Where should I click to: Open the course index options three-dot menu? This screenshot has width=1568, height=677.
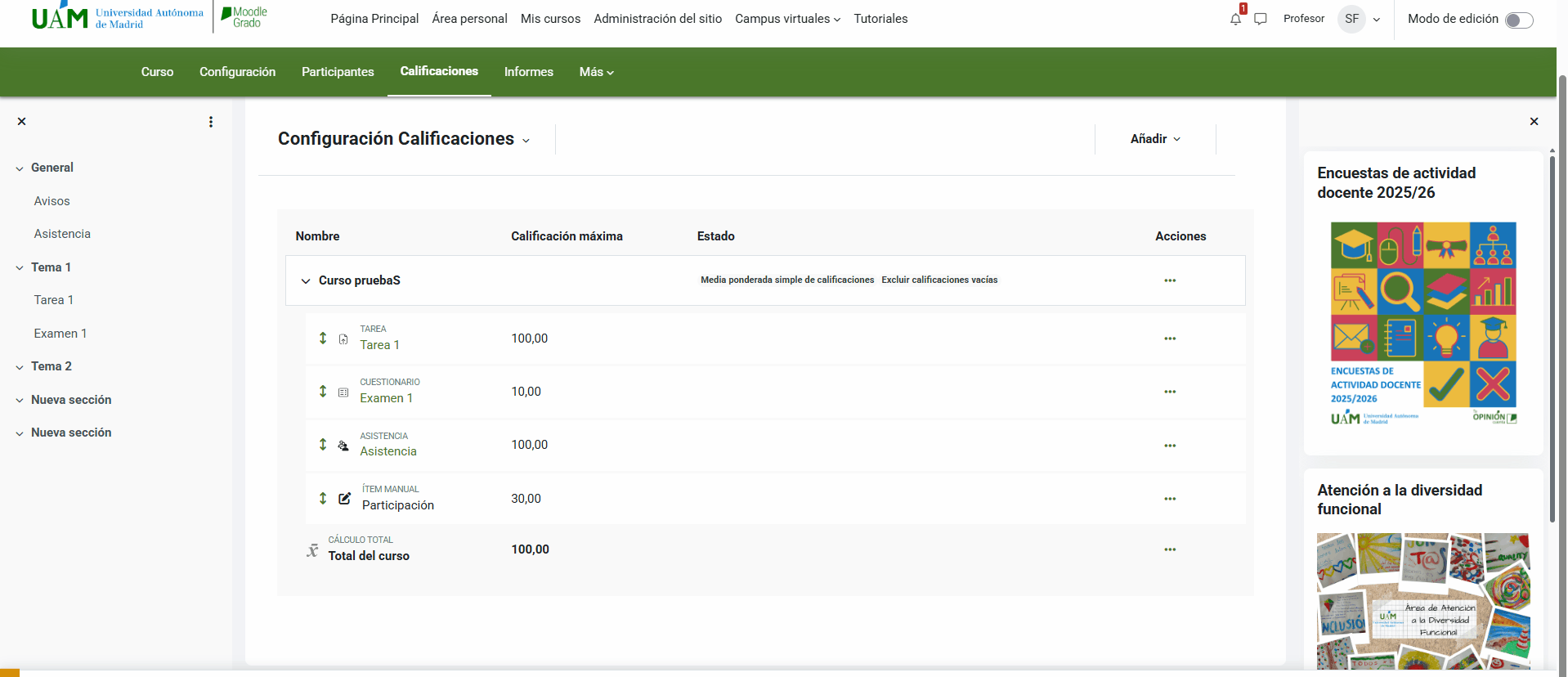pos(211,122)
